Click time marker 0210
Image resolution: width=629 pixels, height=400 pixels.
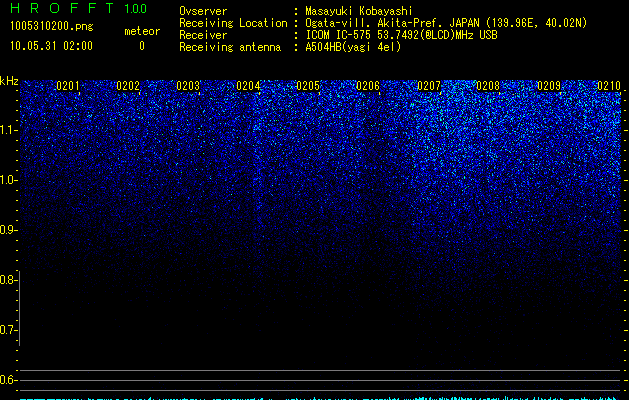(x=609, y=86)
